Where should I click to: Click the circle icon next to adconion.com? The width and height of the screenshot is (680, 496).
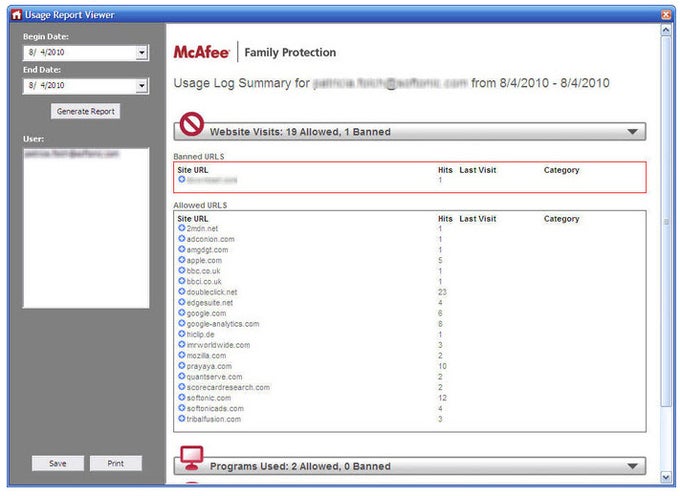(182, 239)
